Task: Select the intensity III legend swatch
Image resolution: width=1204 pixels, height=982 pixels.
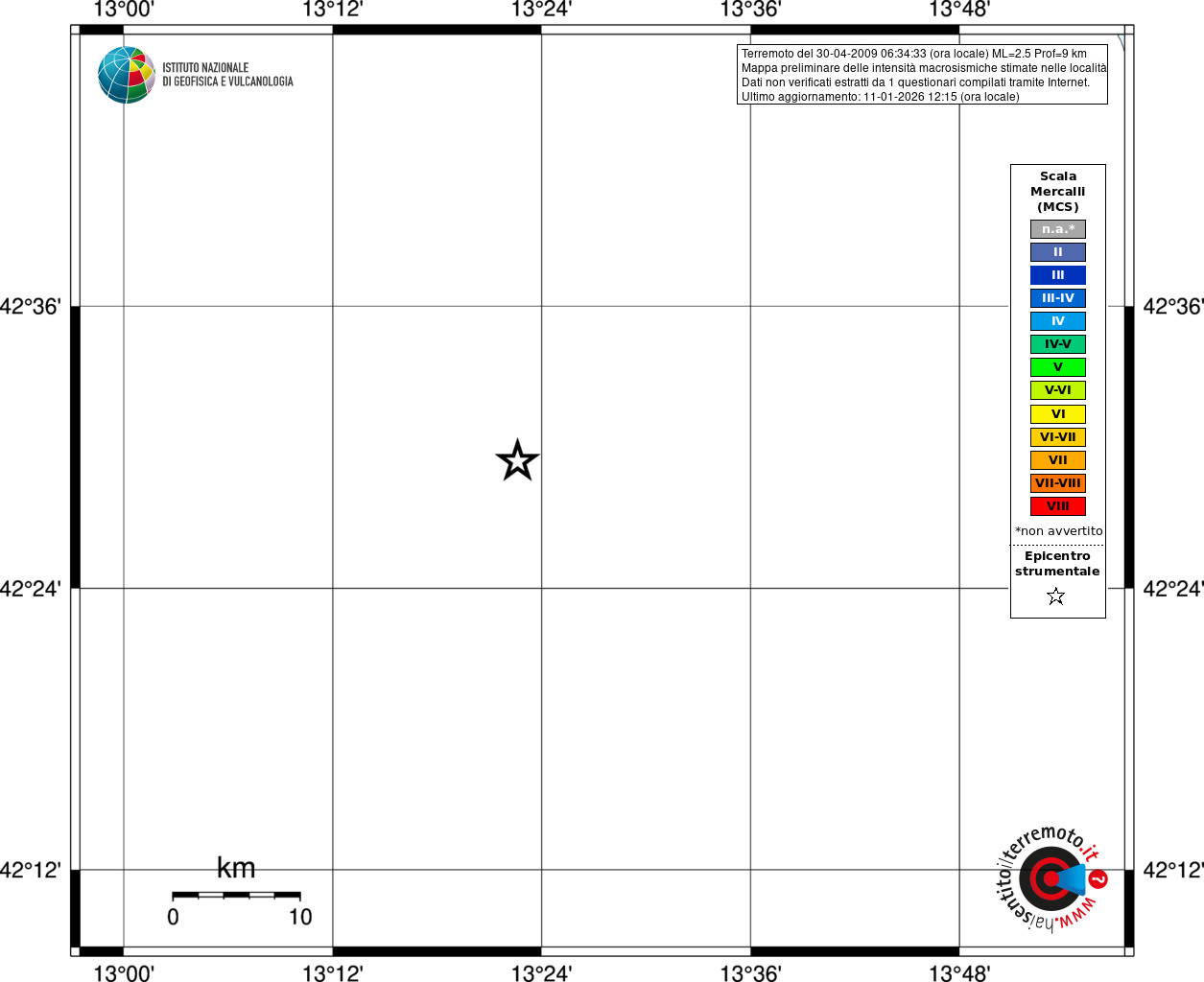Action: 1058,275
